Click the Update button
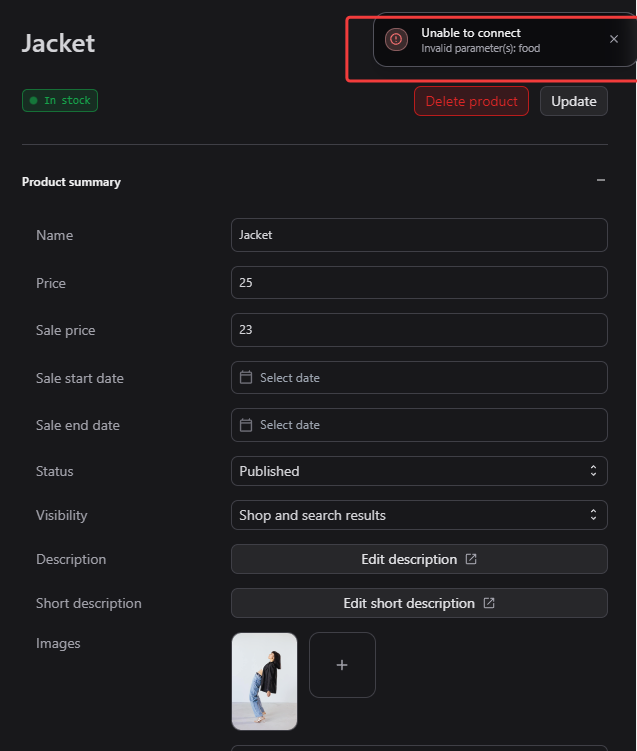Image resolution: width=637 pixels, height=751 pixels. pos(573,101)
